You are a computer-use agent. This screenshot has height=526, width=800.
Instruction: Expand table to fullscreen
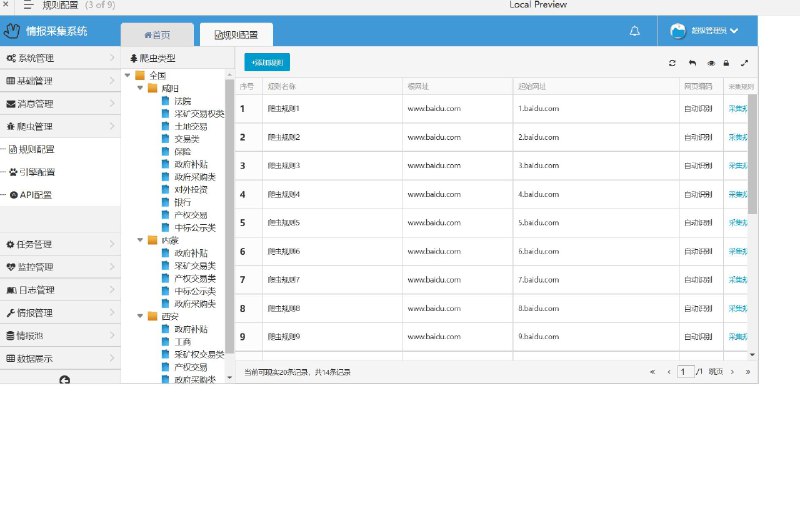coord(744,63)
